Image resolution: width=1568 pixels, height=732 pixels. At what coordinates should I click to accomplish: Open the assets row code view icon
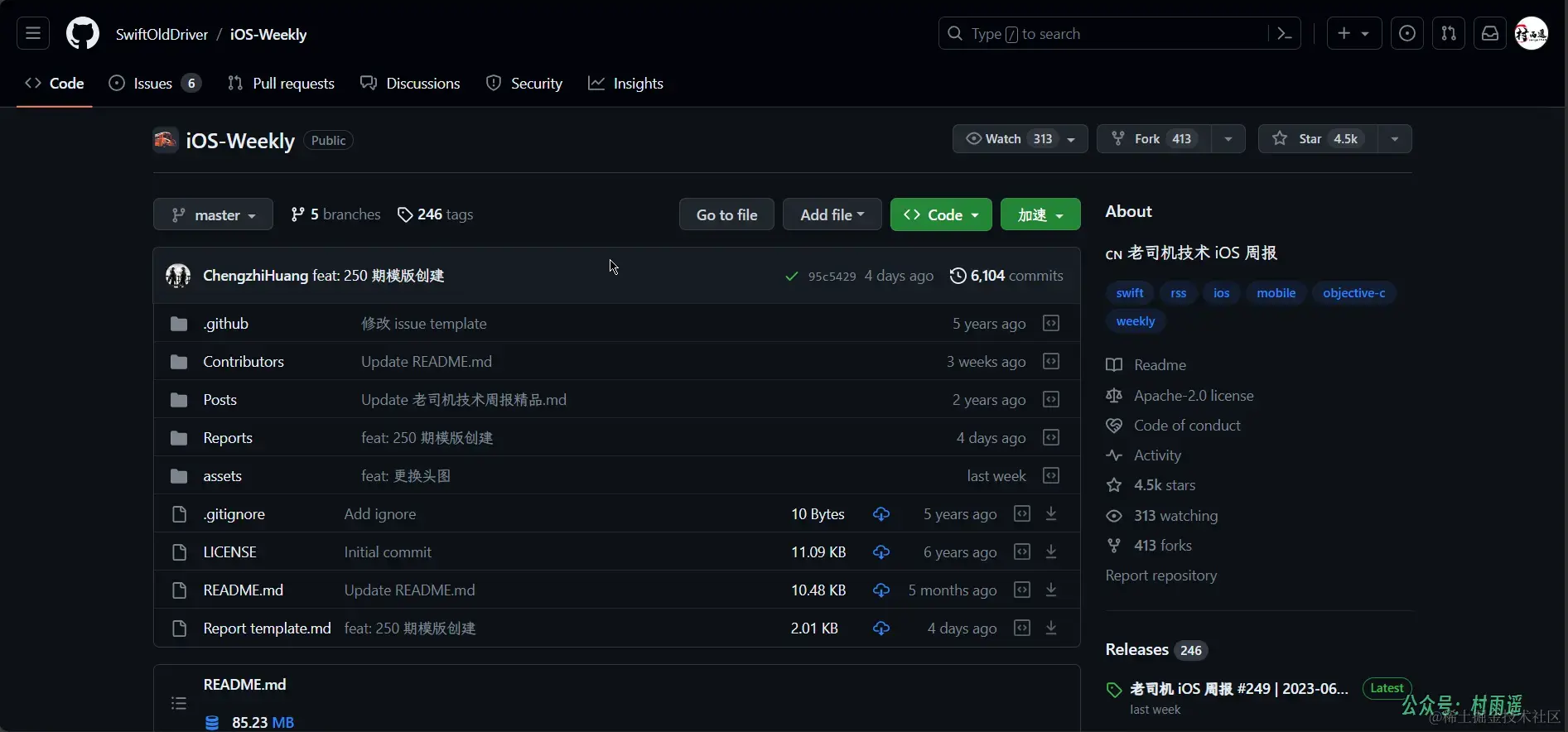(x=1051, y=476)
